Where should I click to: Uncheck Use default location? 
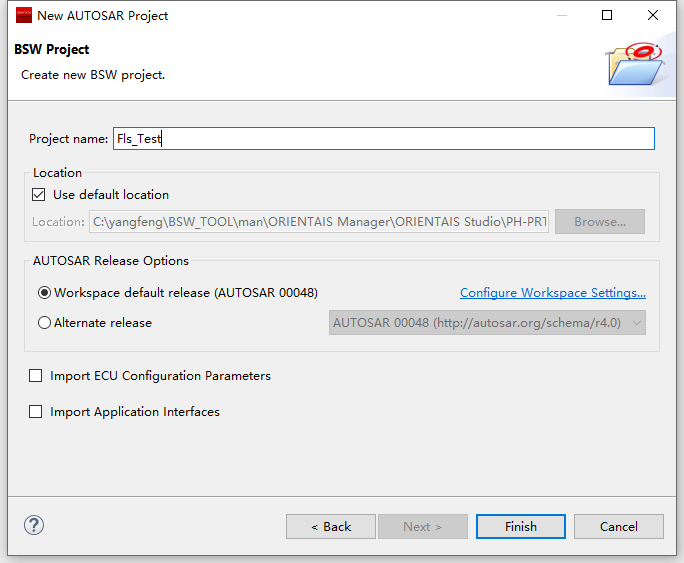(x=40, y=195)
